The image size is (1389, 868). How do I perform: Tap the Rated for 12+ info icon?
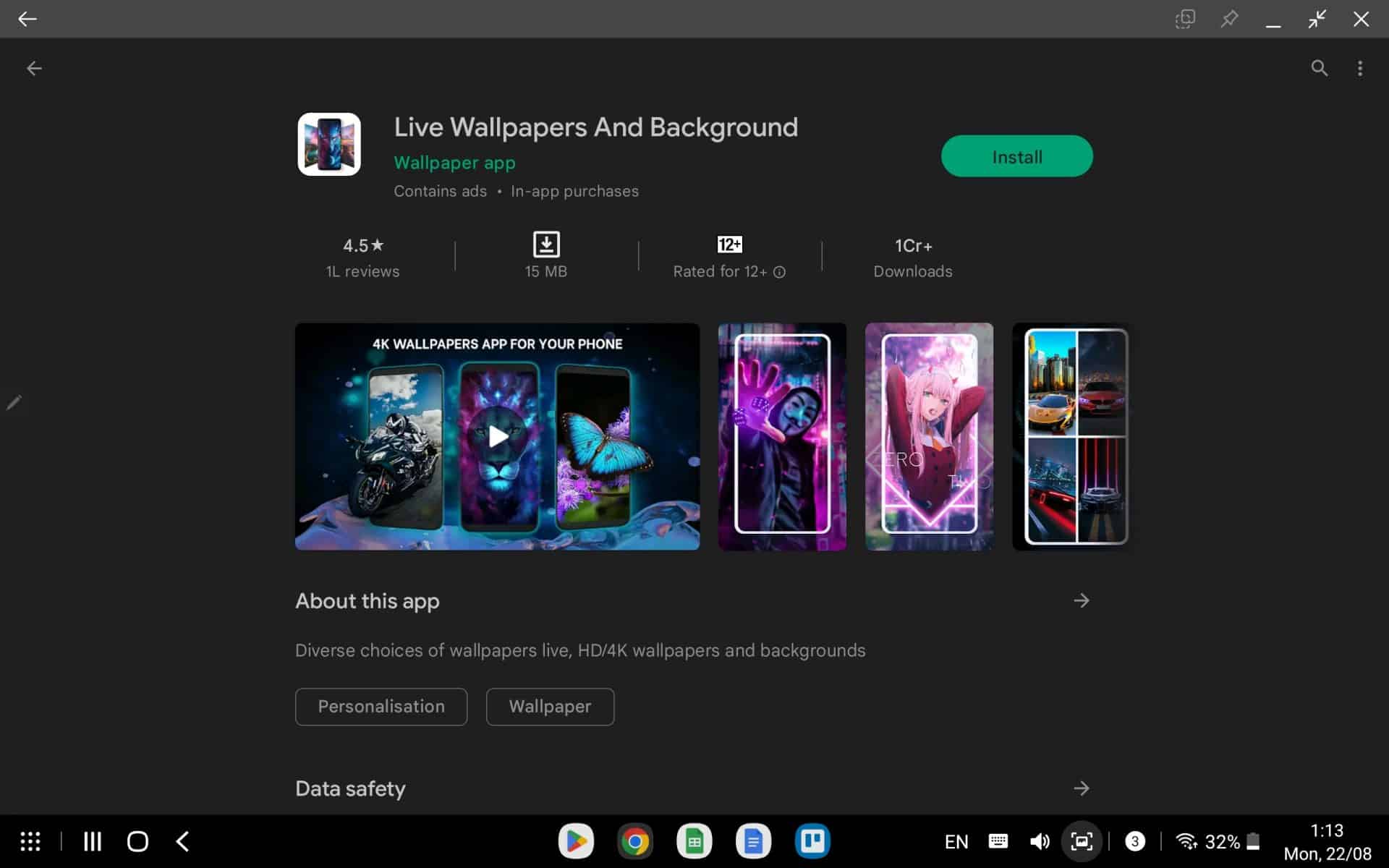[779, 272]
